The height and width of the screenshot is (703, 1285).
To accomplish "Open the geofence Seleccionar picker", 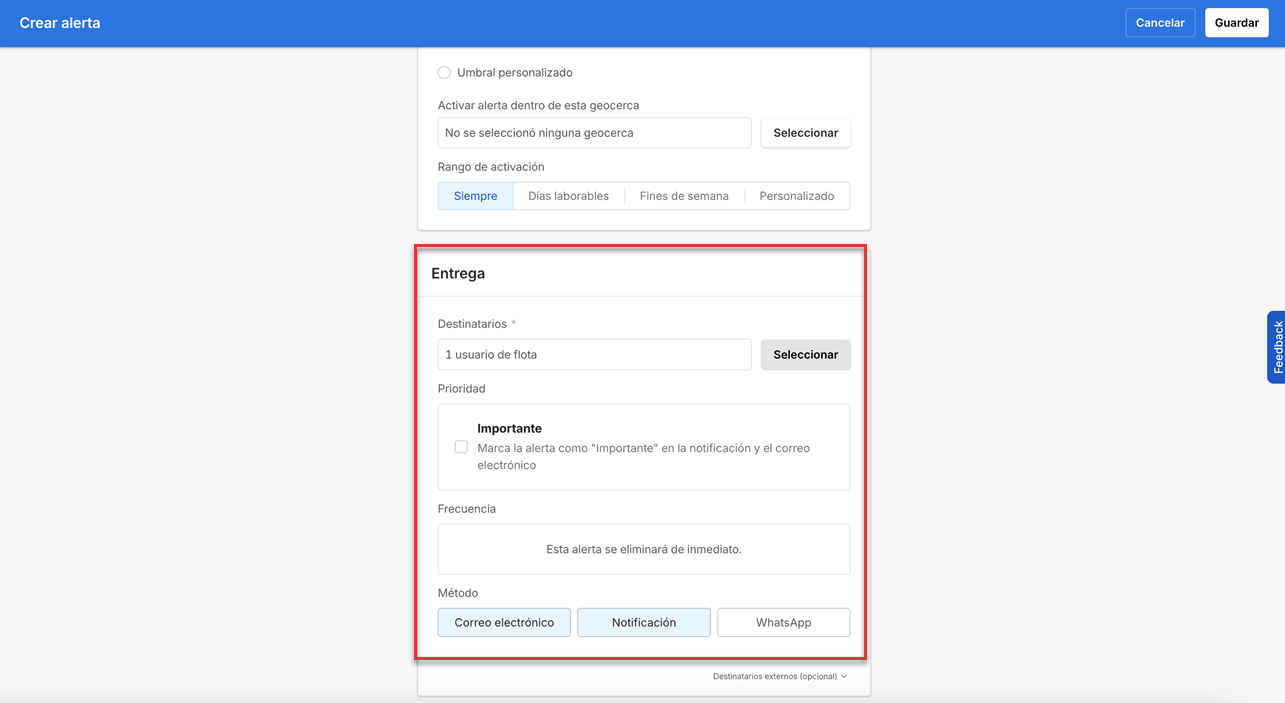I will click(805, 132).
